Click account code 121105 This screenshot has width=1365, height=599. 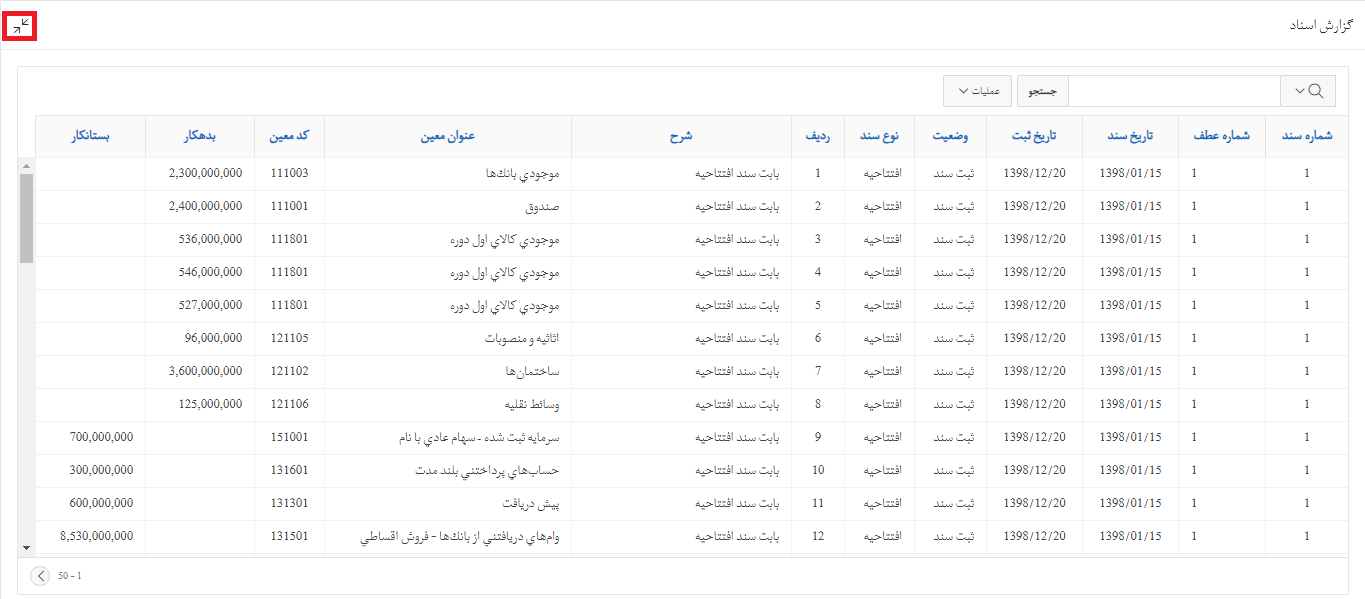tap(289, 338)
